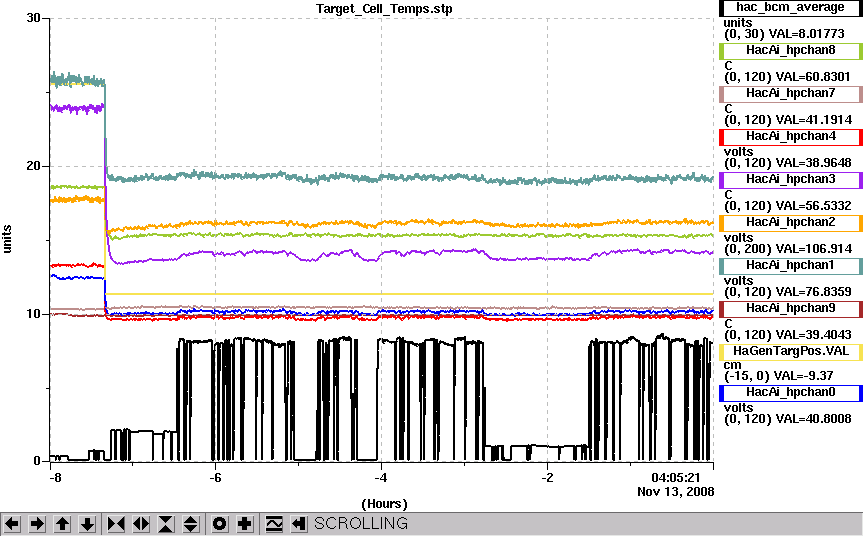Image resolution: width=863 pixels, height=536 pixels.
Task: Click the vertical units y-axis label
Action: (8, 239)
